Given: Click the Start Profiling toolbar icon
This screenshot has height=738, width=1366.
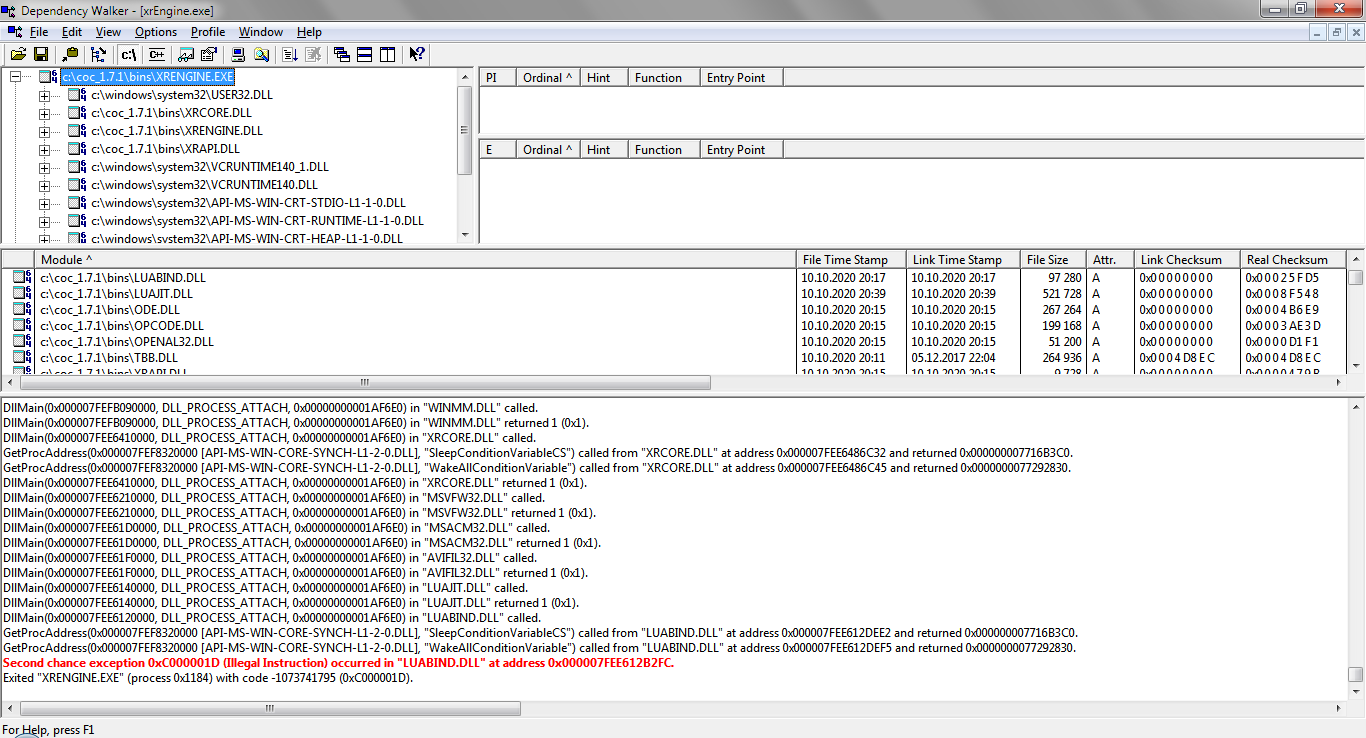Looking at the screenshot, I should click(290, 54).
